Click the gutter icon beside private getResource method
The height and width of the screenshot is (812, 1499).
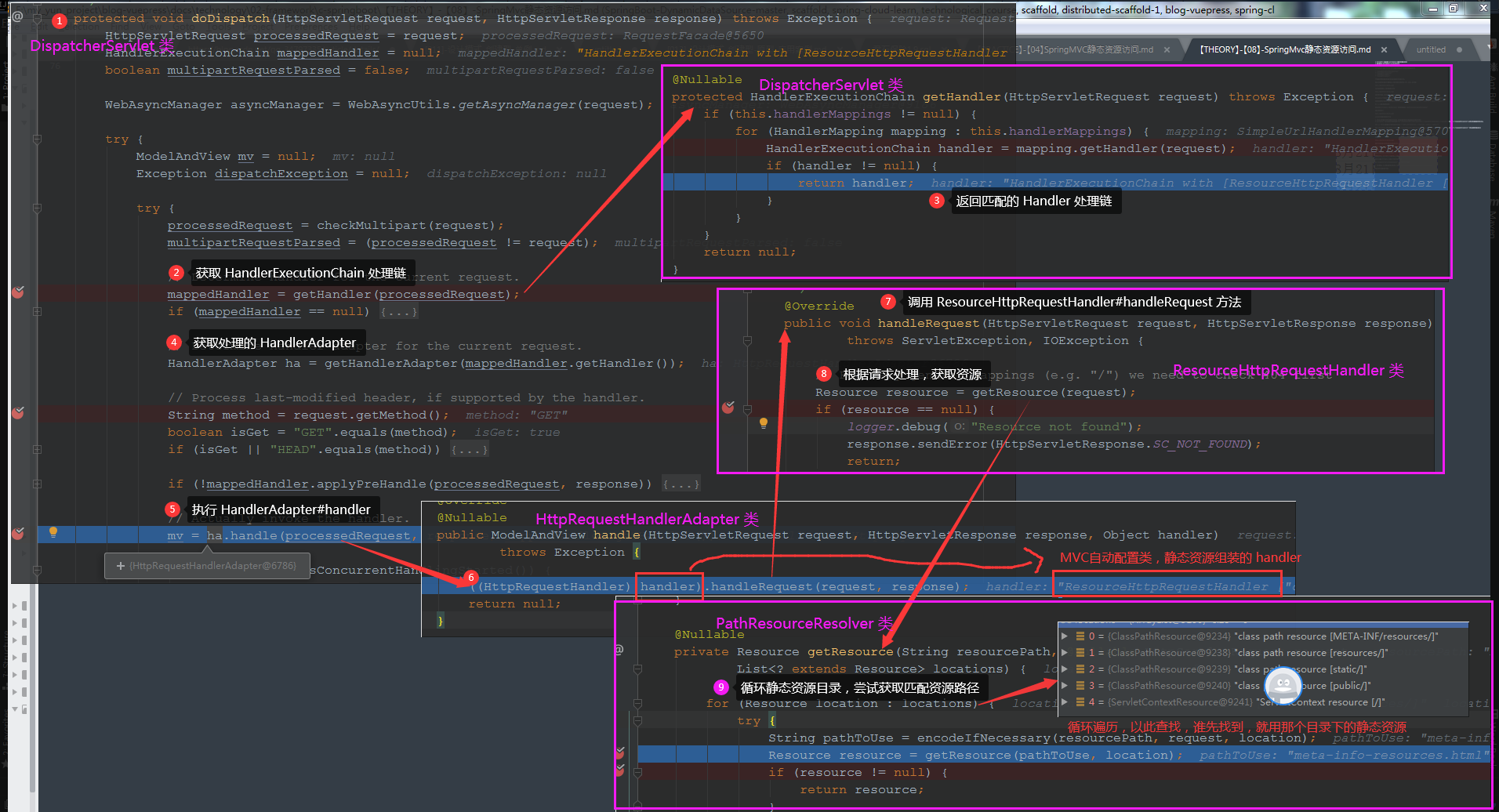(x=619, y=650)
